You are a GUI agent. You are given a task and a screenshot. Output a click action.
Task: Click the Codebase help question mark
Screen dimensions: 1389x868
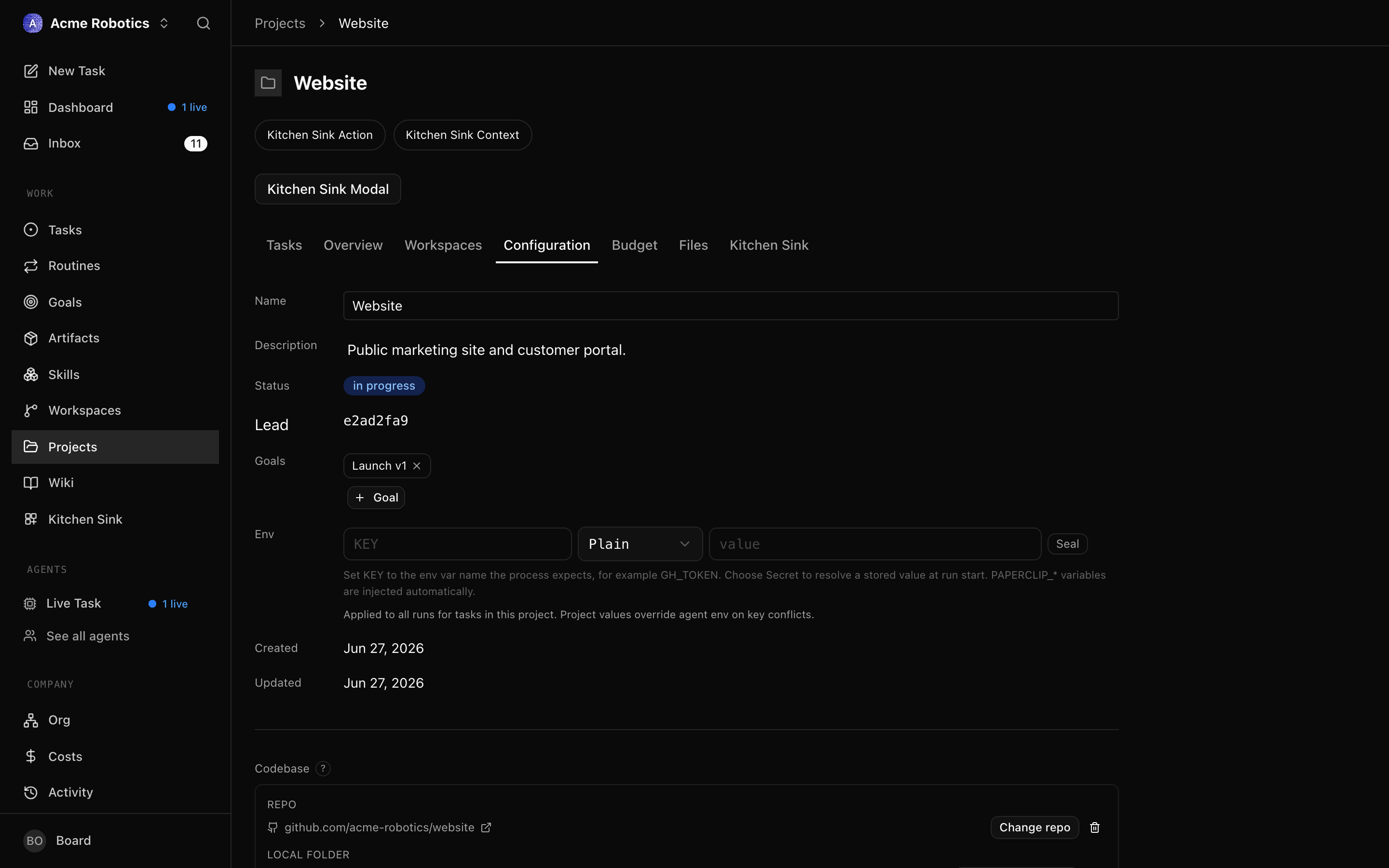tap(323, 768)
